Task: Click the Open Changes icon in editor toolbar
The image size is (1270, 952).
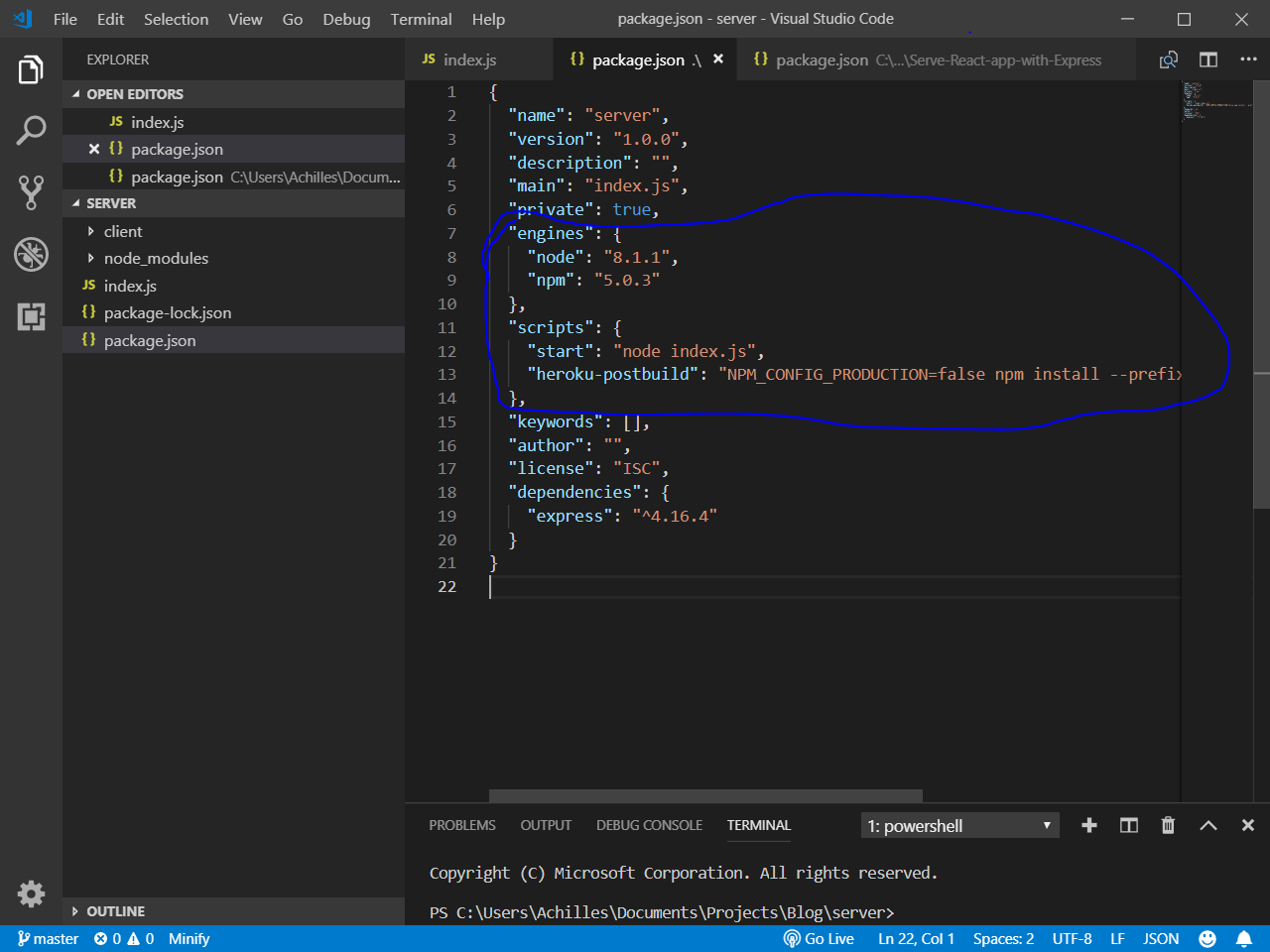Action: [1169, 59]
